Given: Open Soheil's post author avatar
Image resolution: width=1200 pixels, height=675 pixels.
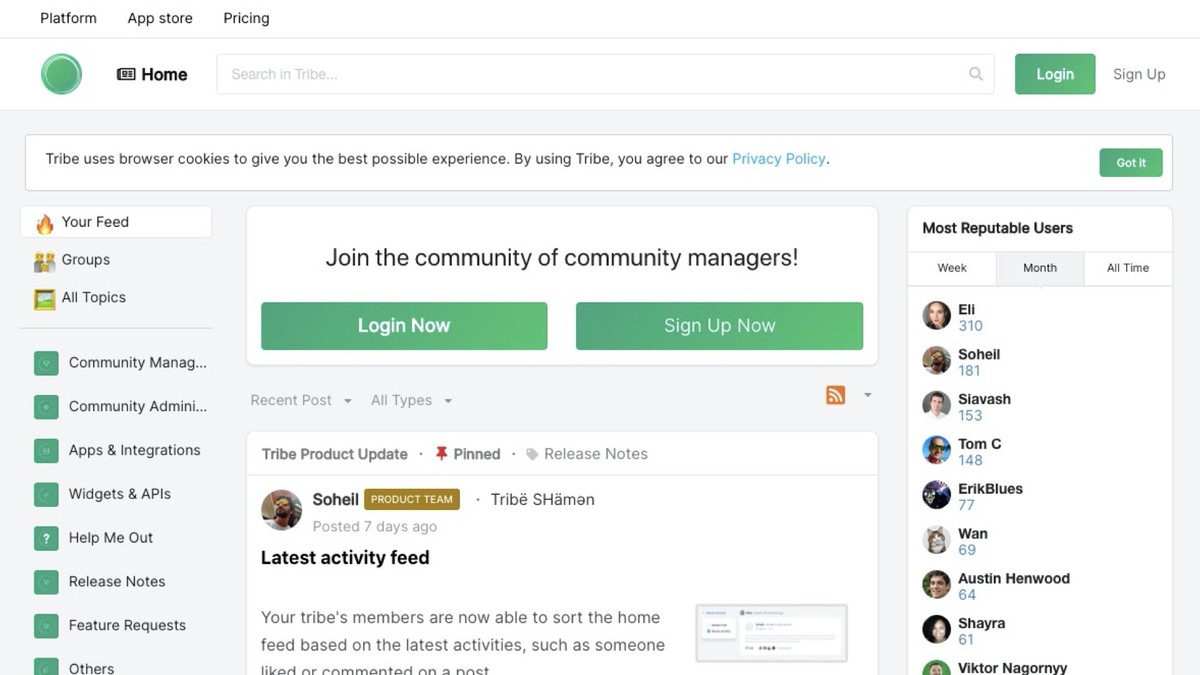Looking at the screenshot, I should [x=281, y=510].
